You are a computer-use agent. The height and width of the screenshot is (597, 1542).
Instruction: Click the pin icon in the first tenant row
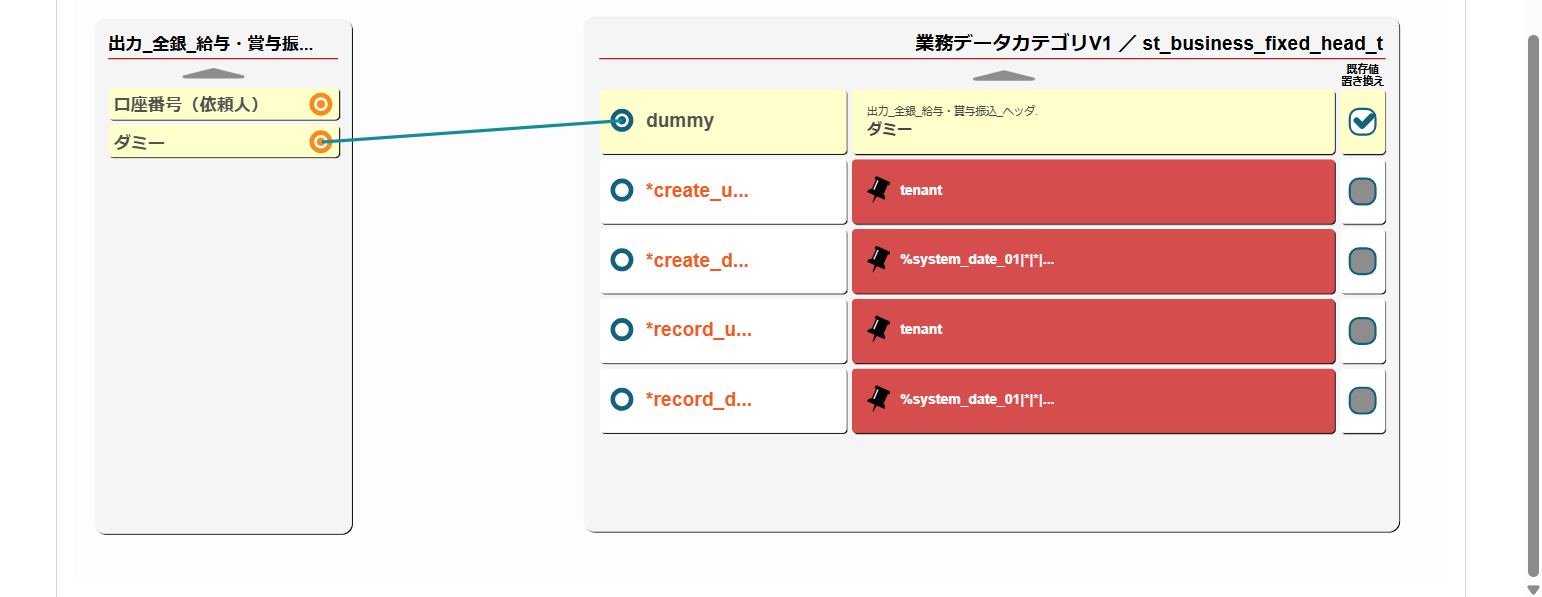tap(878, 190)
